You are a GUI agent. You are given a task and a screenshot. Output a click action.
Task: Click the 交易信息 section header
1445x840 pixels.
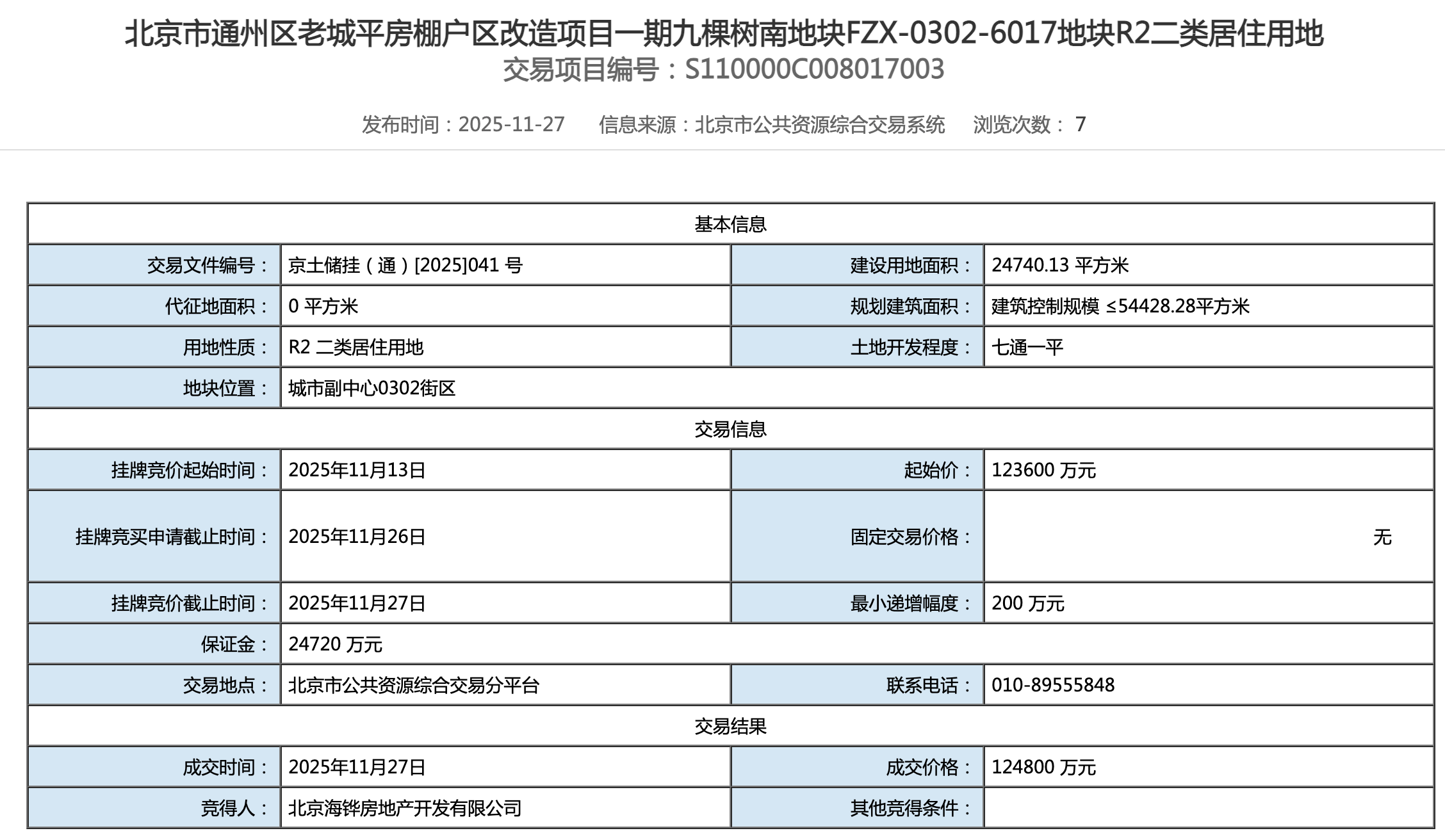point(730,429)
